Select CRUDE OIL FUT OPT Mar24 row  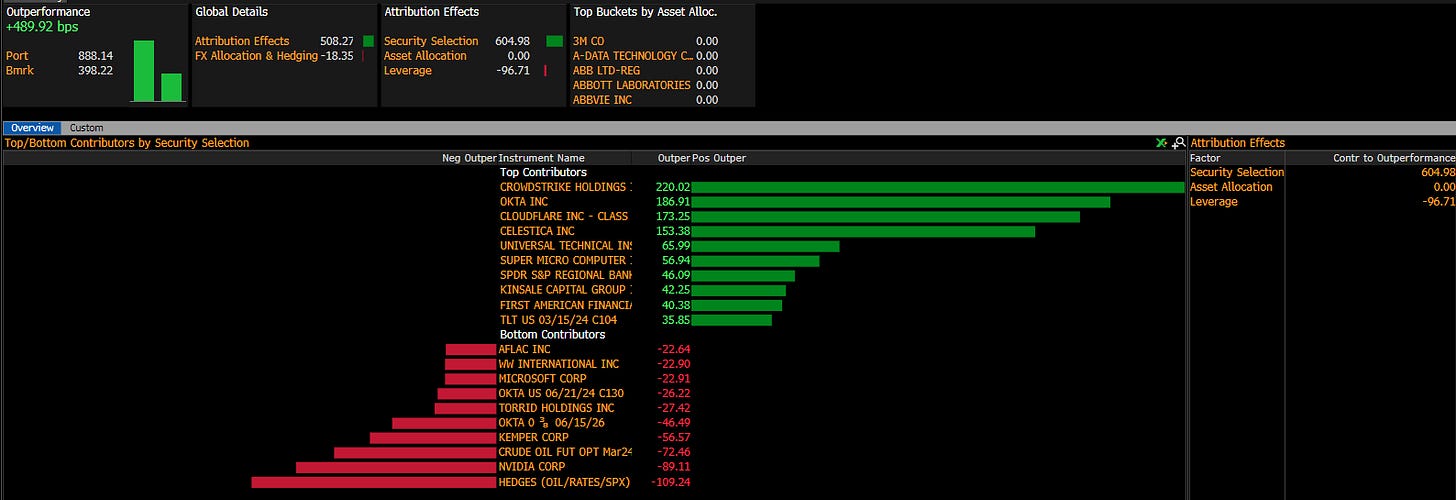[565, 452]
